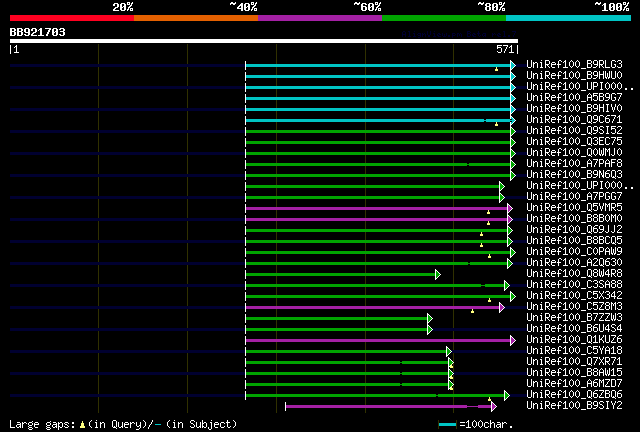Click the purple arrowhead of UniRef100_Q1KUZ6 alignment
Image resolution: width=640 pixels, height=432 pixels.
click(x=513, y=341)
